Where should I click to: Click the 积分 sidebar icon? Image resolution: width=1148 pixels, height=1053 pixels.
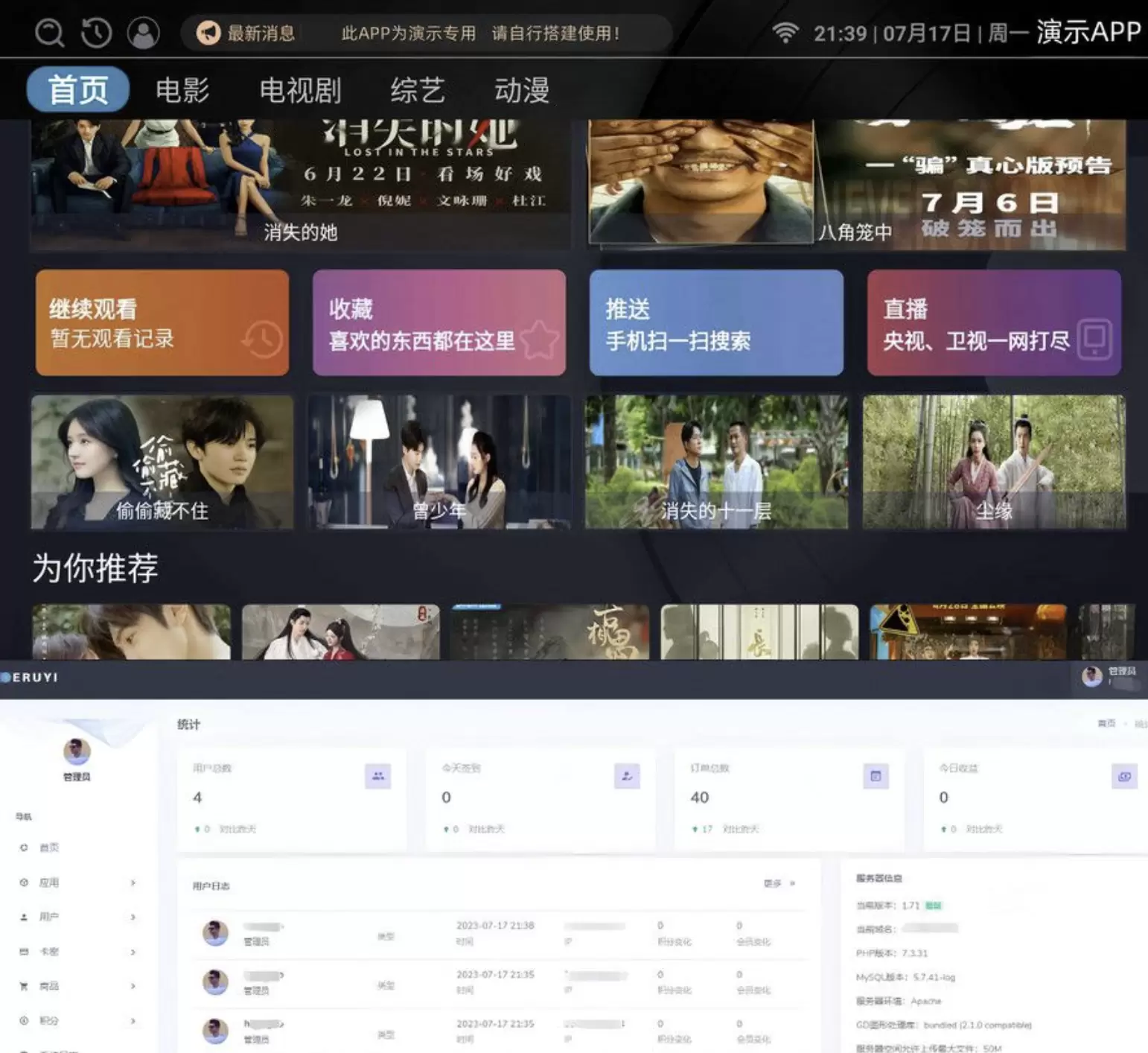pos(24,1020)
